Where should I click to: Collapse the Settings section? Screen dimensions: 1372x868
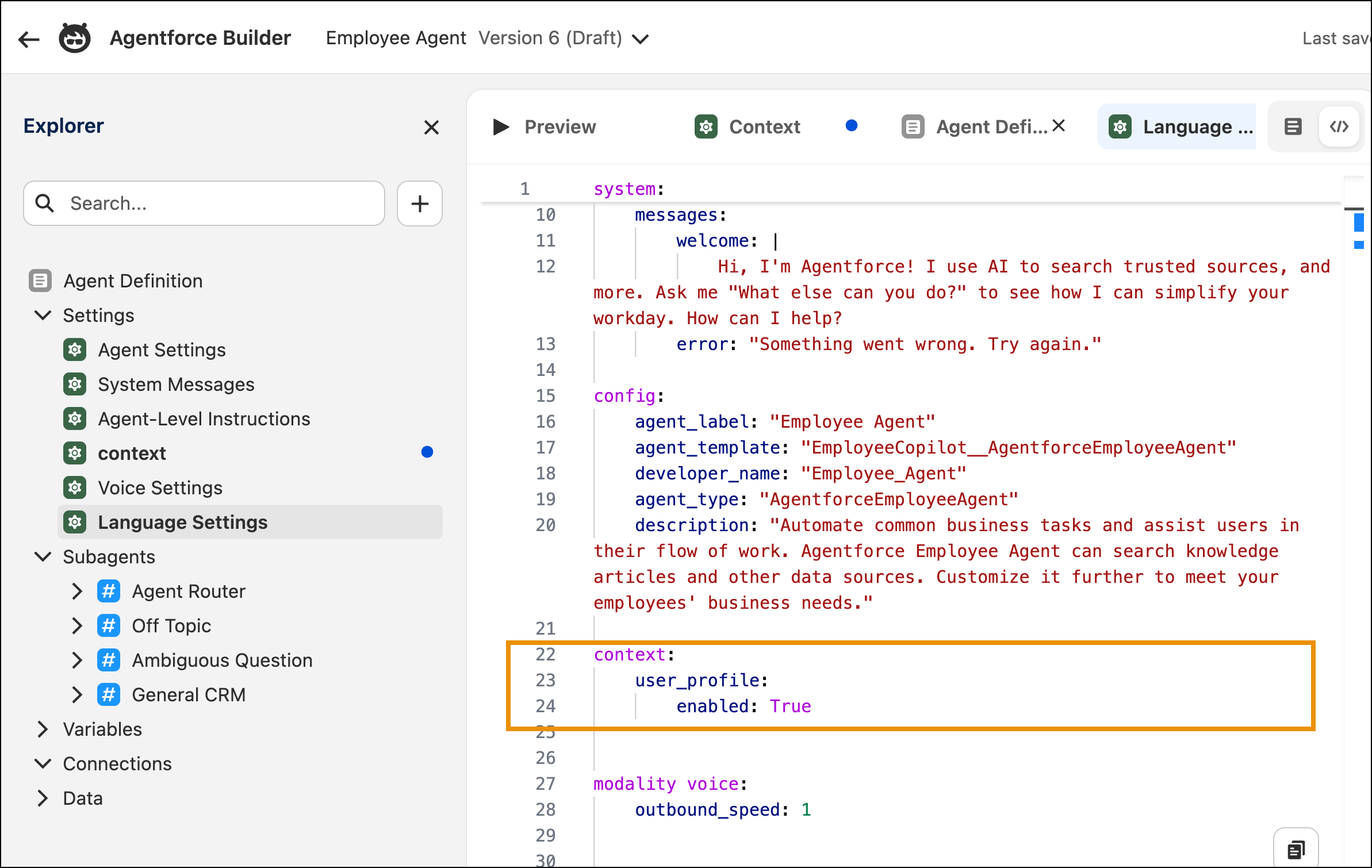[43, 315]
